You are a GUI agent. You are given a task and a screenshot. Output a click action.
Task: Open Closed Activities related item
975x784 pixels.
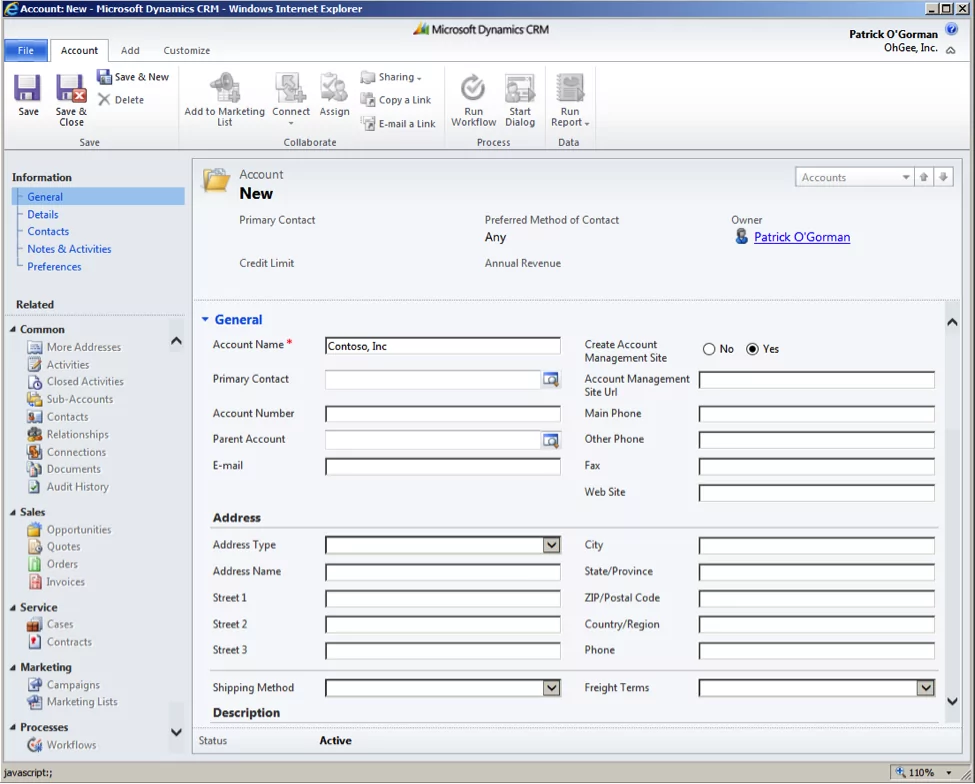coord(85,381)
